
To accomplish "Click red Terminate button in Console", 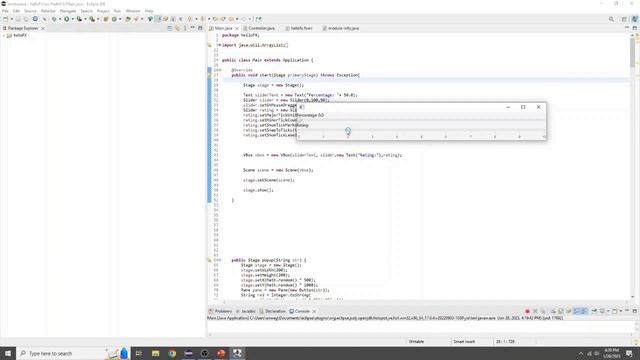I will tap(527, 311).
